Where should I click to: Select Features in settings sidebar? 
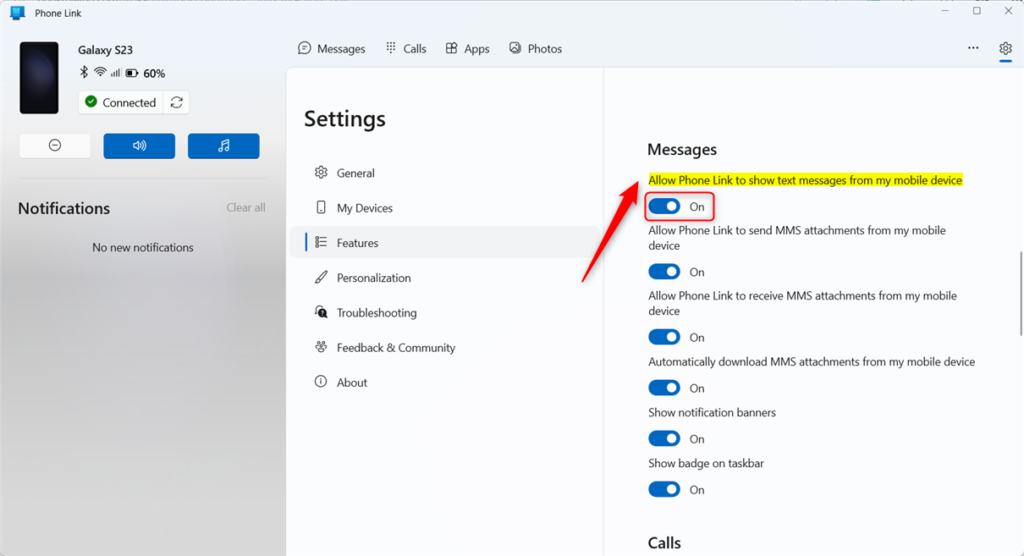click(x=445, y=242)
